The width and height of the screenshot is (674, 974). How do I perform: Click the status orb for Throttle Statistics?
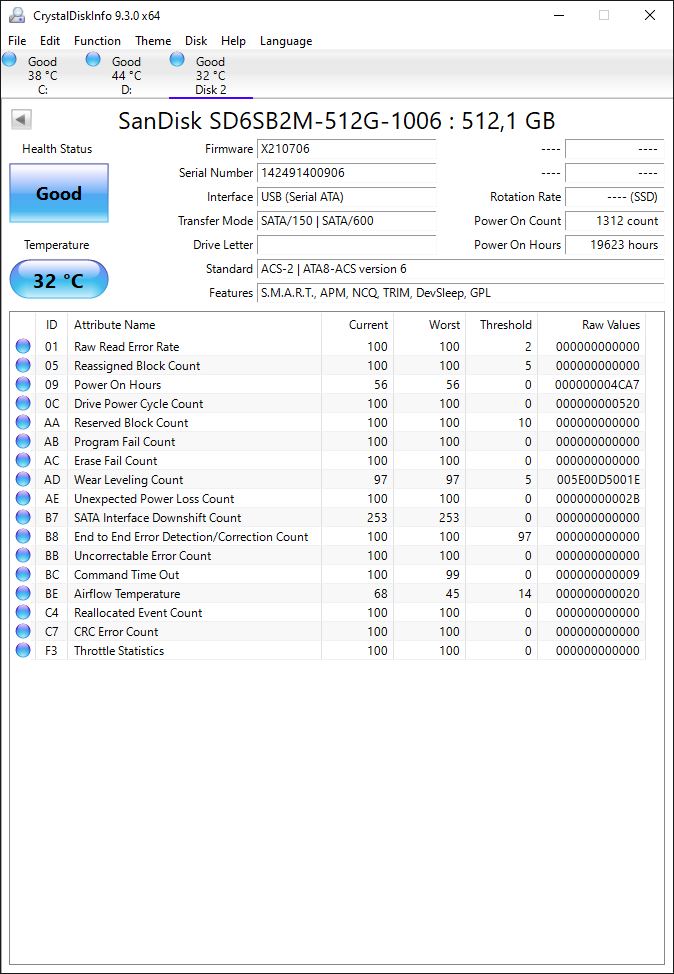tap(23, 650)
